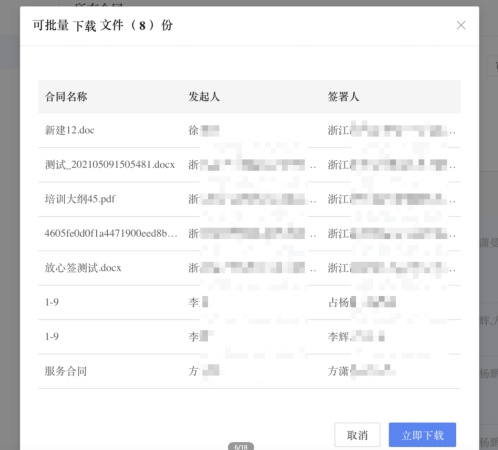The width and height of the screenshot is (498, 450).
Task: Close the batch download dialog
Action: [x=461, y=25]
